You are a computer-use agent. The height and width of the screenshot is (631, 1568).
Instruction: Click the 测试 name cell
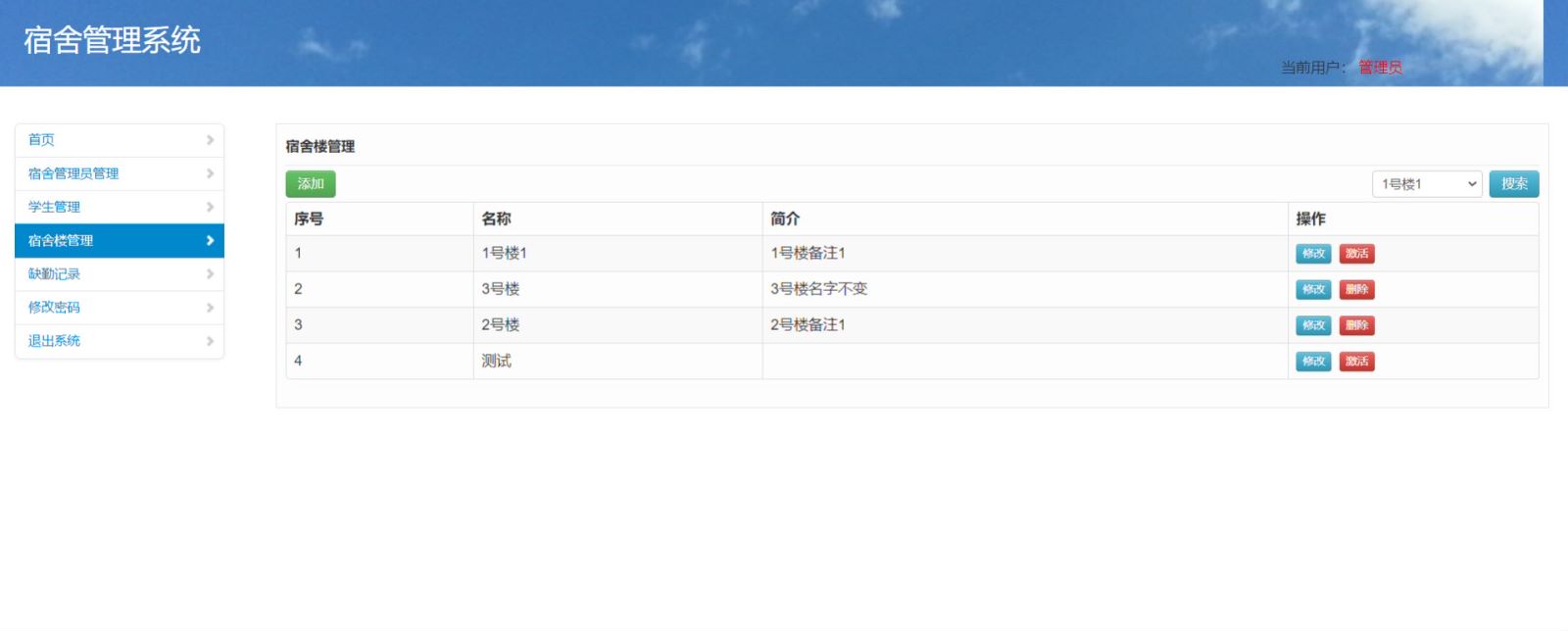click(617, 362)
